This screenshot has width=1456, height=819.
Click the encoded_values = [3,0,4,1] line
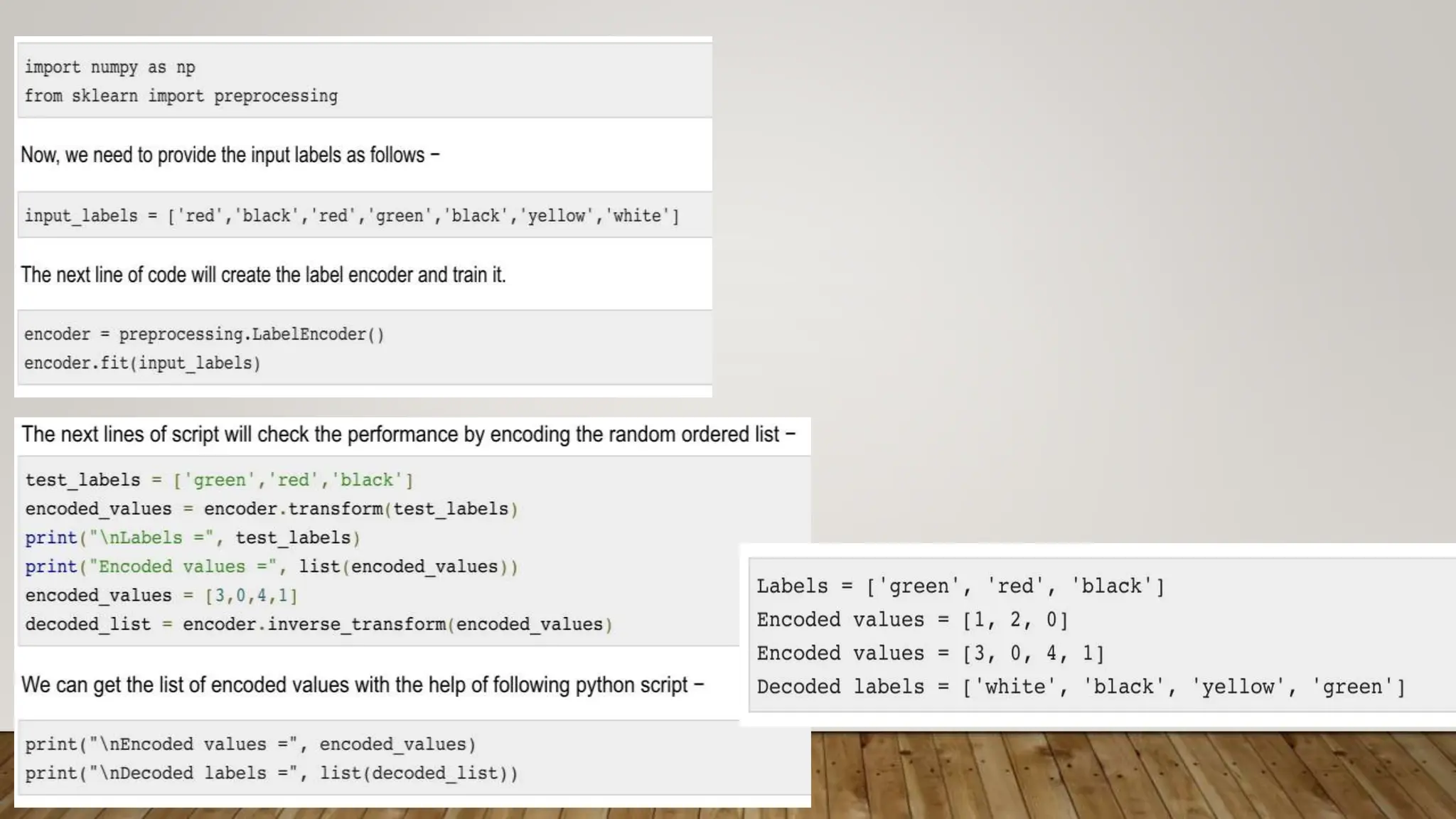161,595
